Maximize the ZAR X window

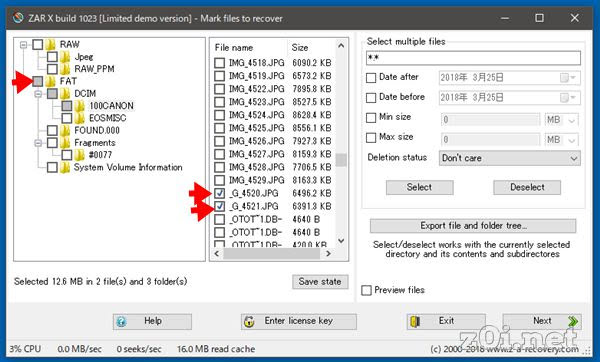pyautogui.click(x=540, y=18)
